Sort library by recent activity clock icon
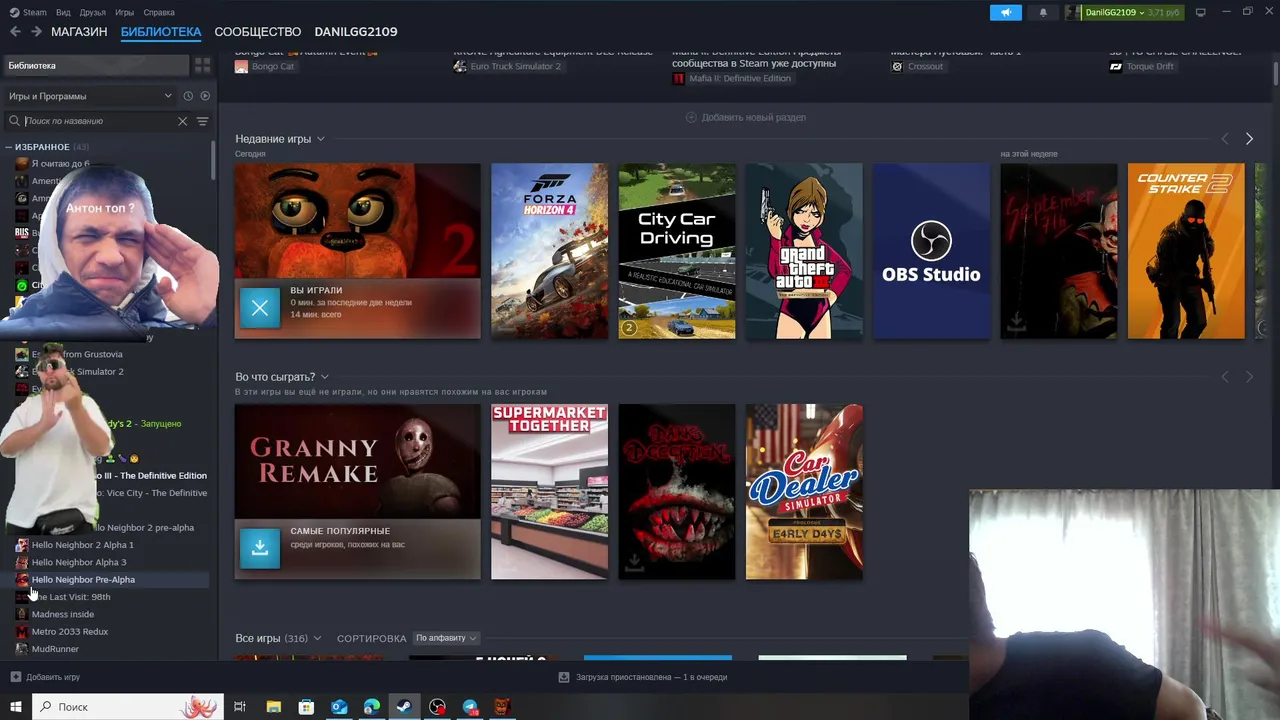This screenshot has width=1280, height=720. tap(188, 96)
